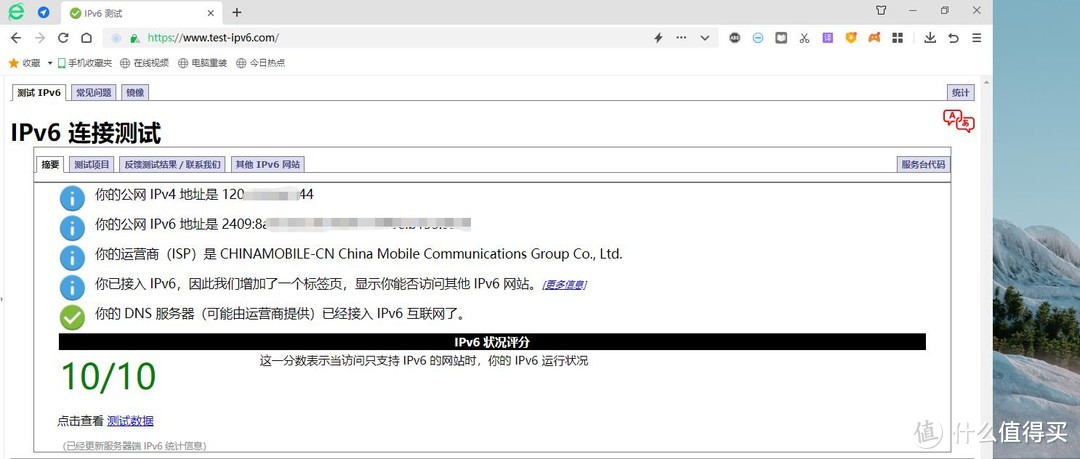Click the info icon beside the IPv6 address
The image size is (1080, 459).
tap(72, 227)
